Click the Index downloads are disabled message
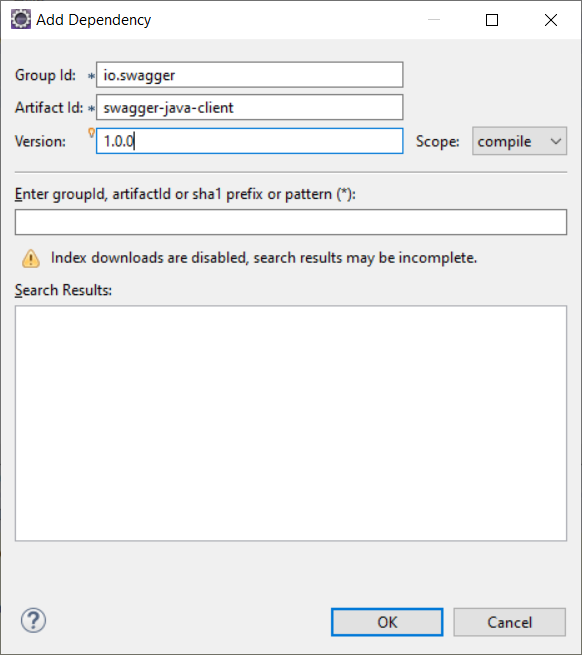This screenshot has width=582, height=655. (x=264, y=258)
